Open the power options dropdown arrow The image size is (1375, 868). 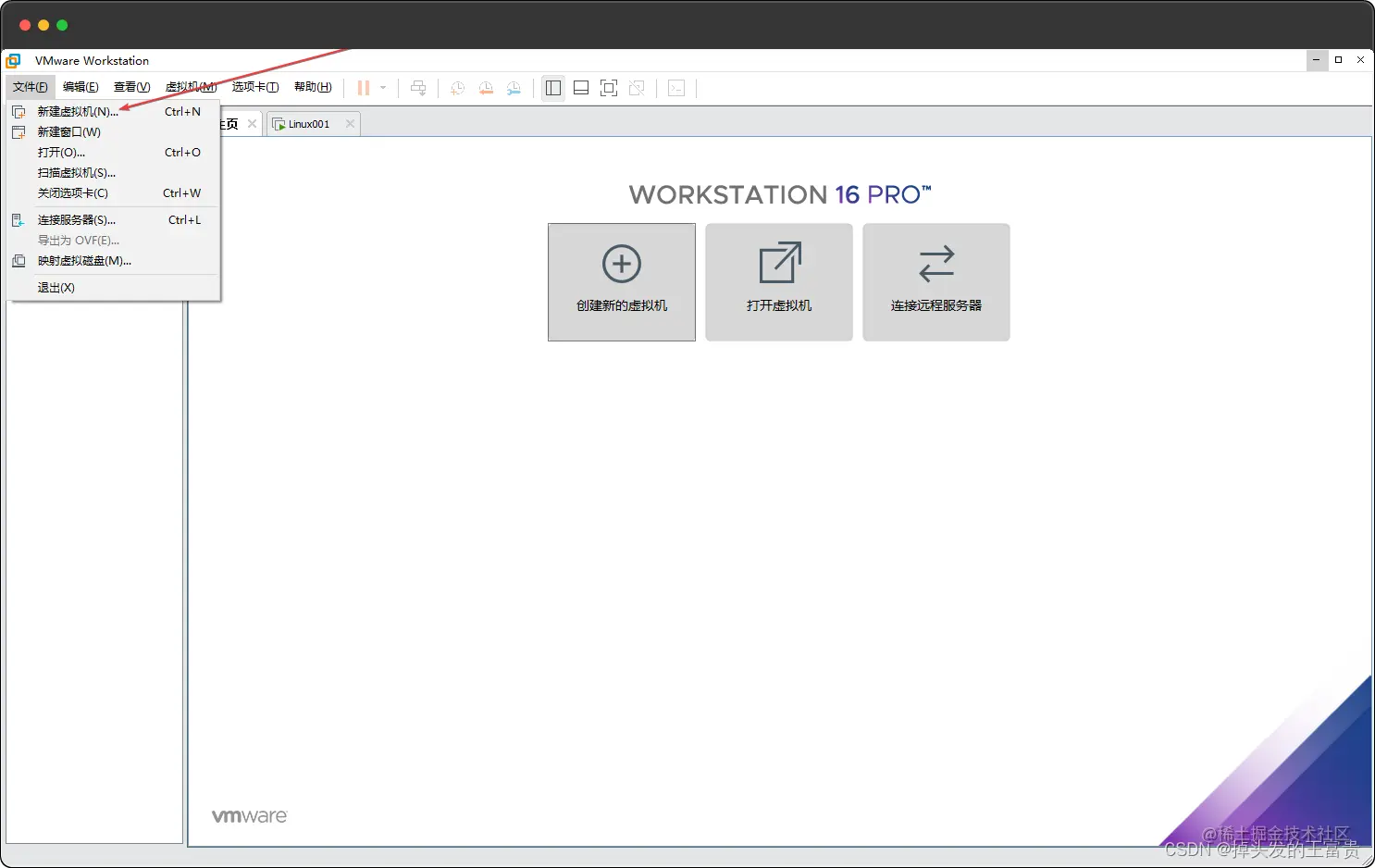(x=383, y=88)
